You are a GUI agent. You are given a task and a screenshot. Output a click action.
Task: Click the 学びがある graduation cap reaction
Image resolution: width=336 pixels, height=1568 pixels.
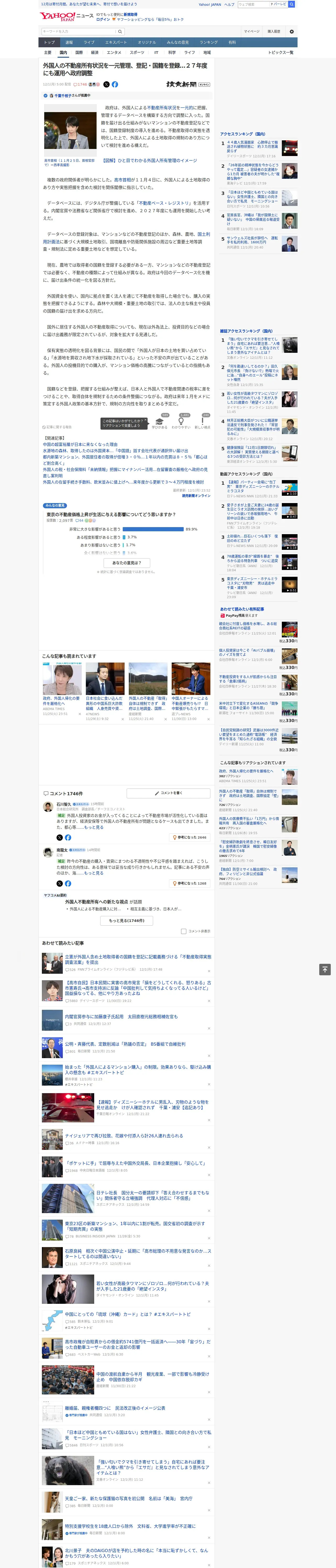point(160,422)
